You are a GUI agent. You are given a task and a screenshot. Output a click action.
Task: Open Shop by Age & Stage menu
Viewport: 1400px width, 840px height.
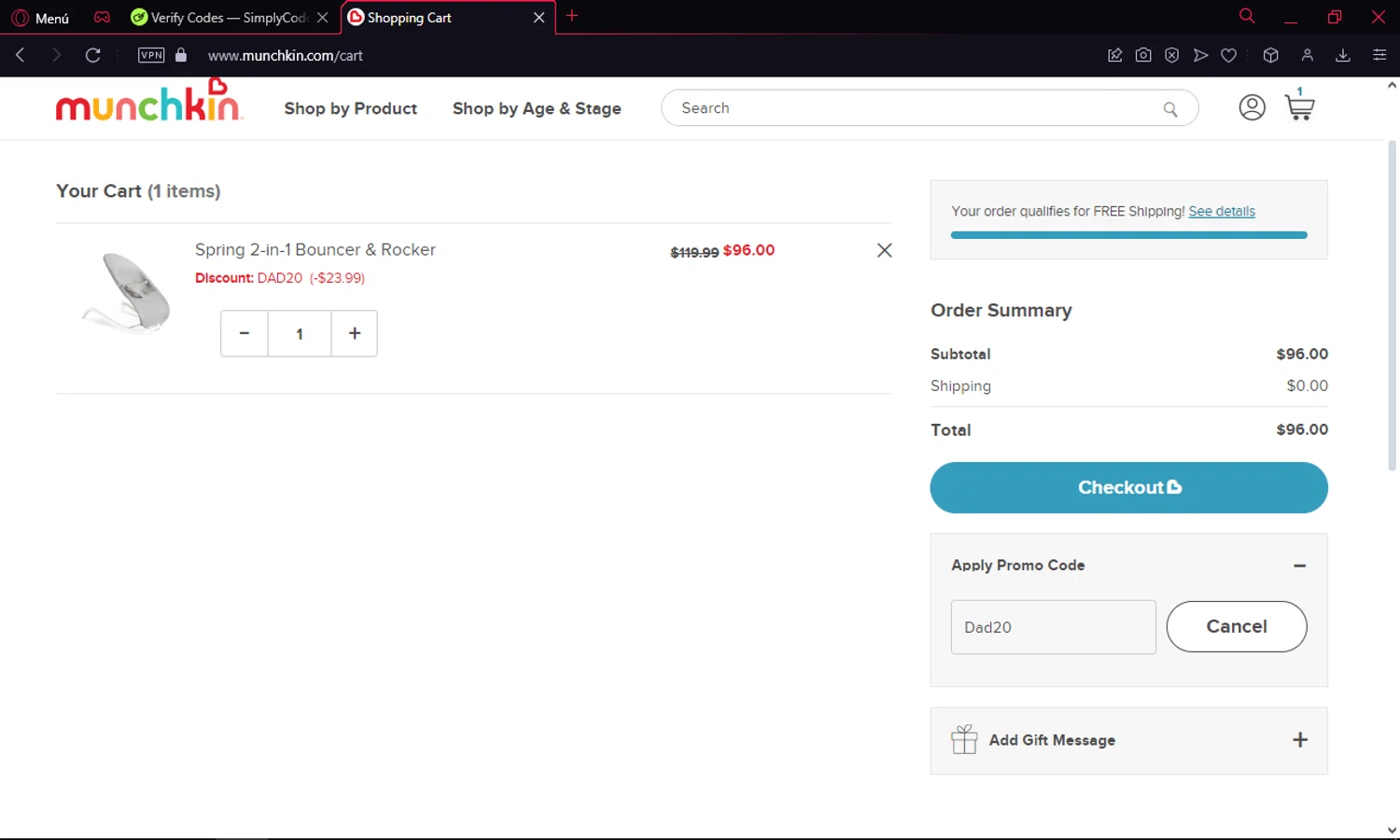coord(537,108)
